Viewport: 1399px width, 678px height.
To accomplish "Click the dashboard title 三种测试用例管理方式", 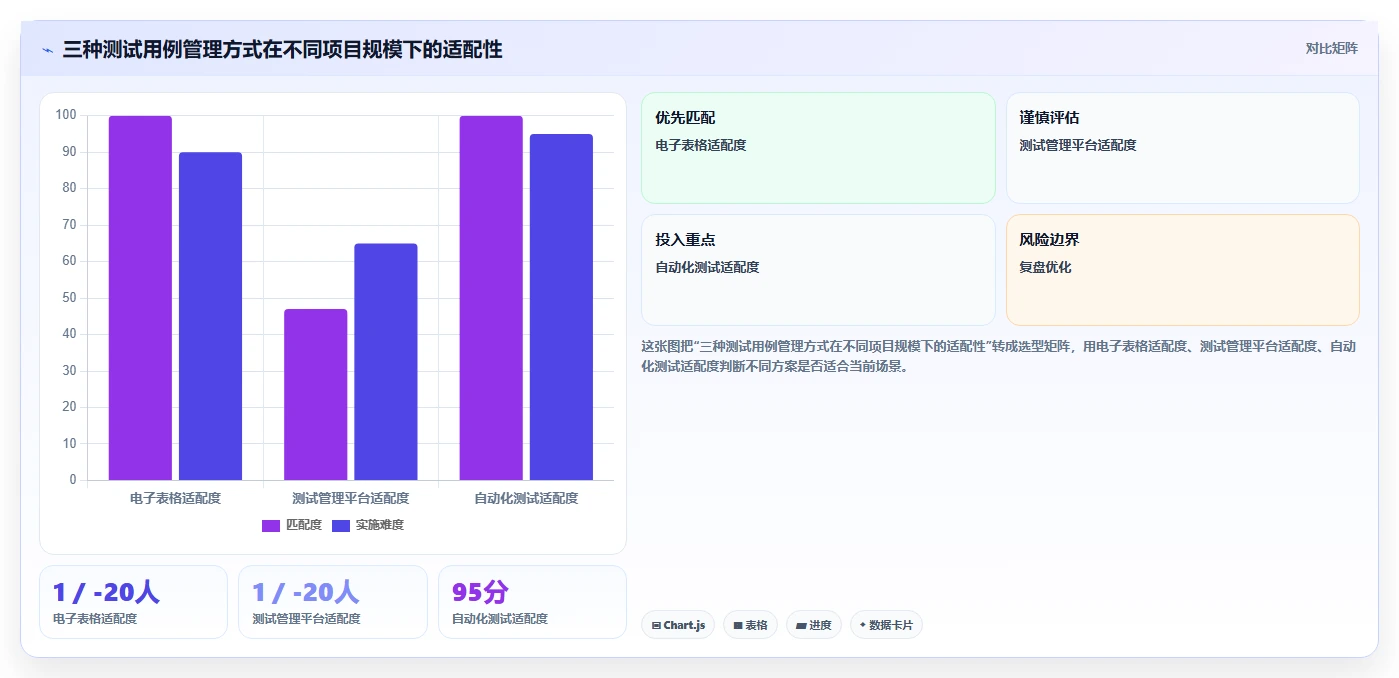I will [x=282, y=50].
